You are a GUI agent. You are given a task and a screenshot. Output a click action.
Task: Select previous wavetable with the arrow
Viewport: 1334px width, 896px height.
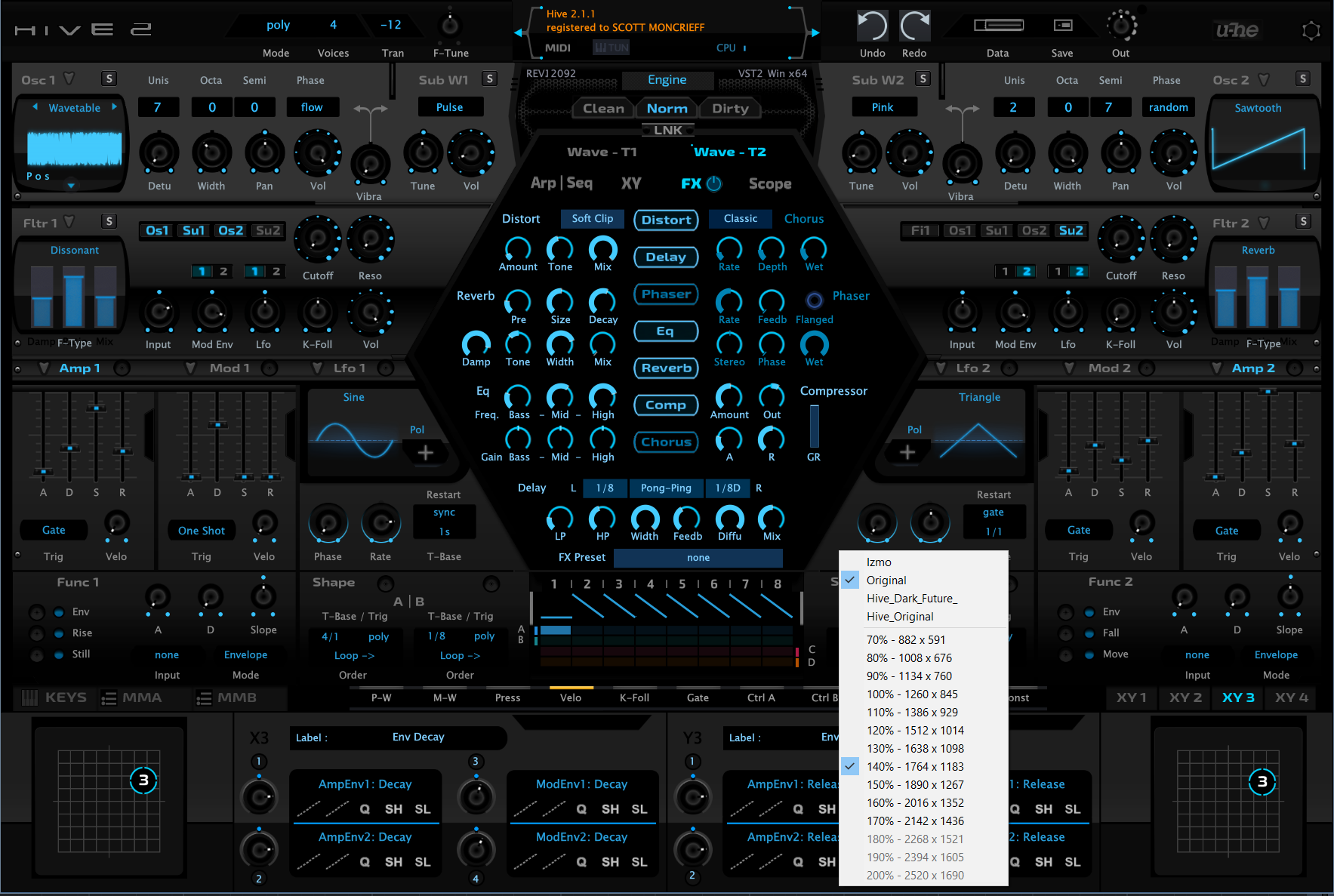(x=35, y=107)
